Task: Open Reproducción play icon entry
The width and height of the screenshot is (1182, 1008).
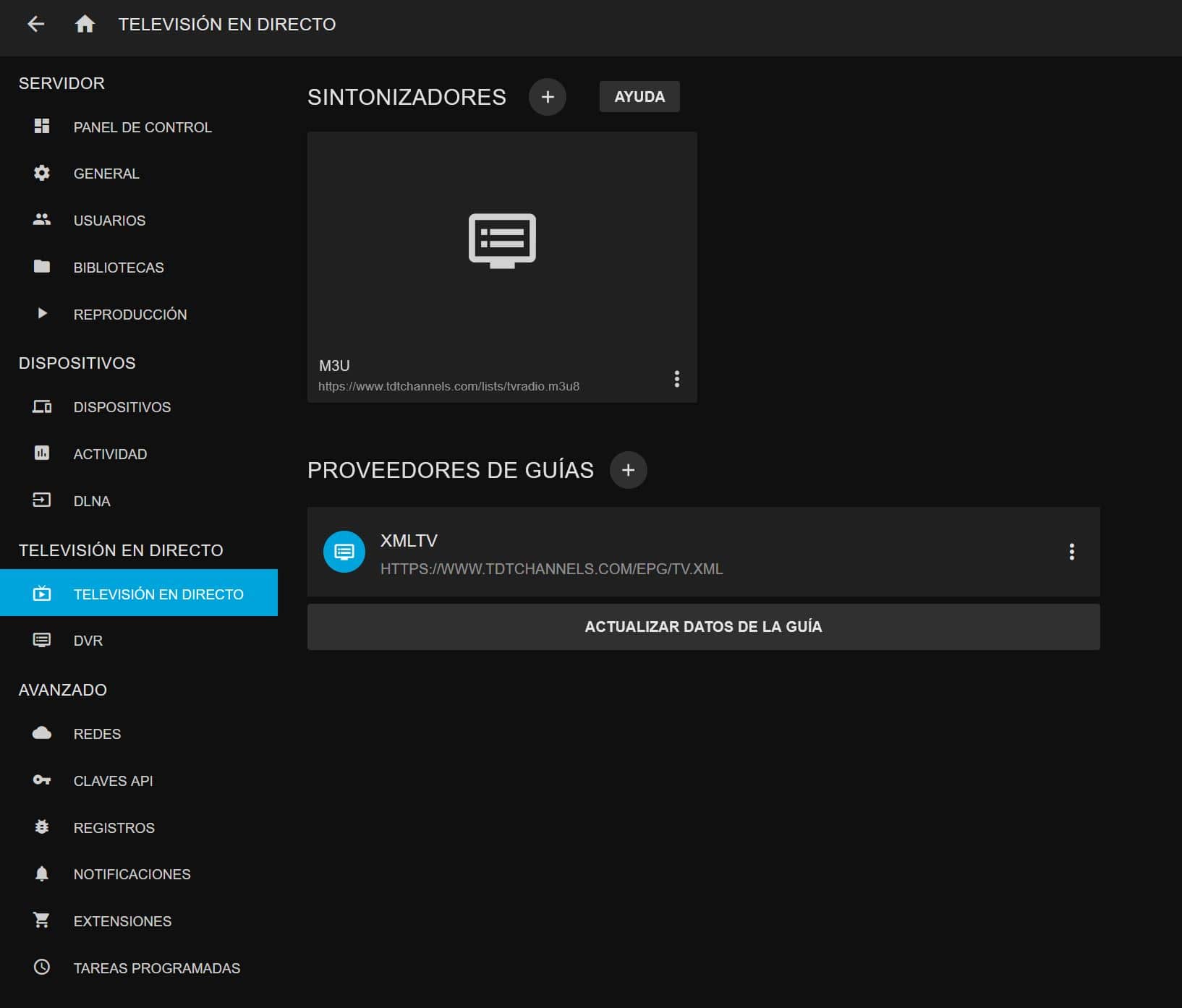Action: pyautogui.click(x=42, y=314)
